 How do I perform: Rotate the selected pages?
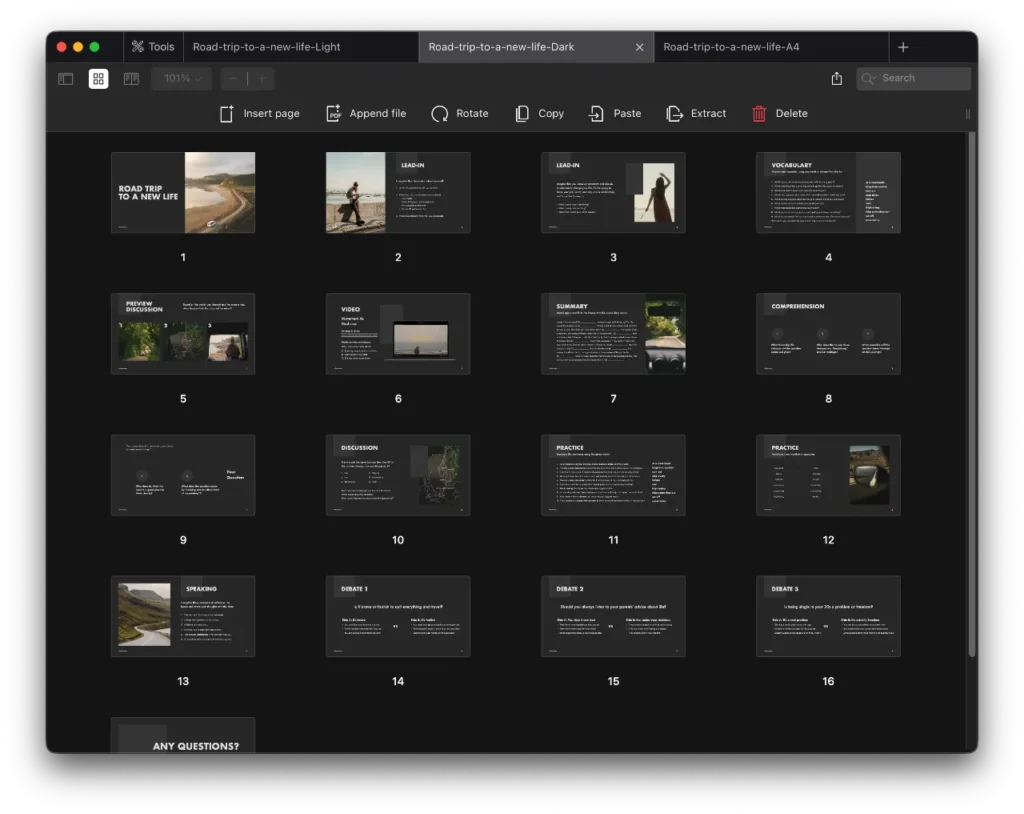[440, 114]
